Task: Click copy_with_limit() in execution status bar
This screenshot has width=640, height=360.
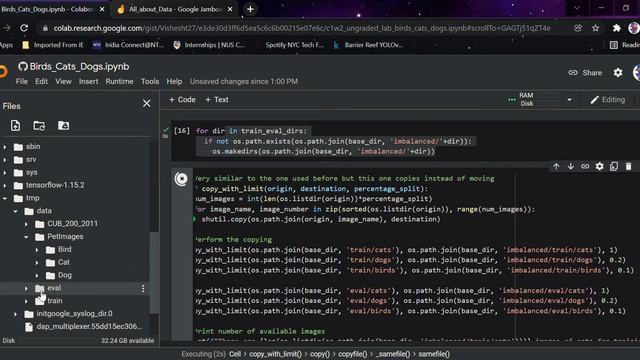Action: coord(276,354)
